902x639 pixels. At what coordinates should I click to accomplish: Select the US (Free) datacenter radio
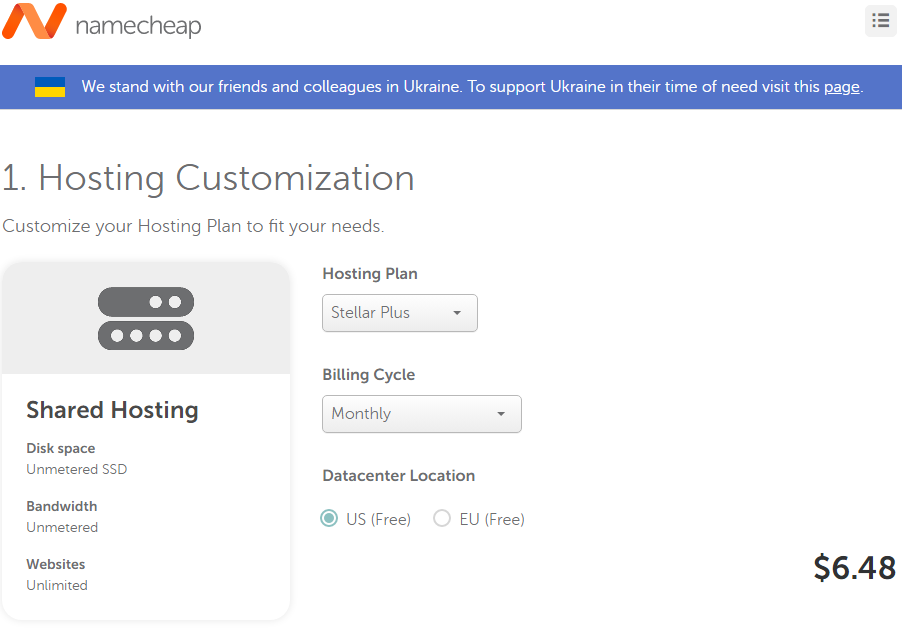coord(329,518)
